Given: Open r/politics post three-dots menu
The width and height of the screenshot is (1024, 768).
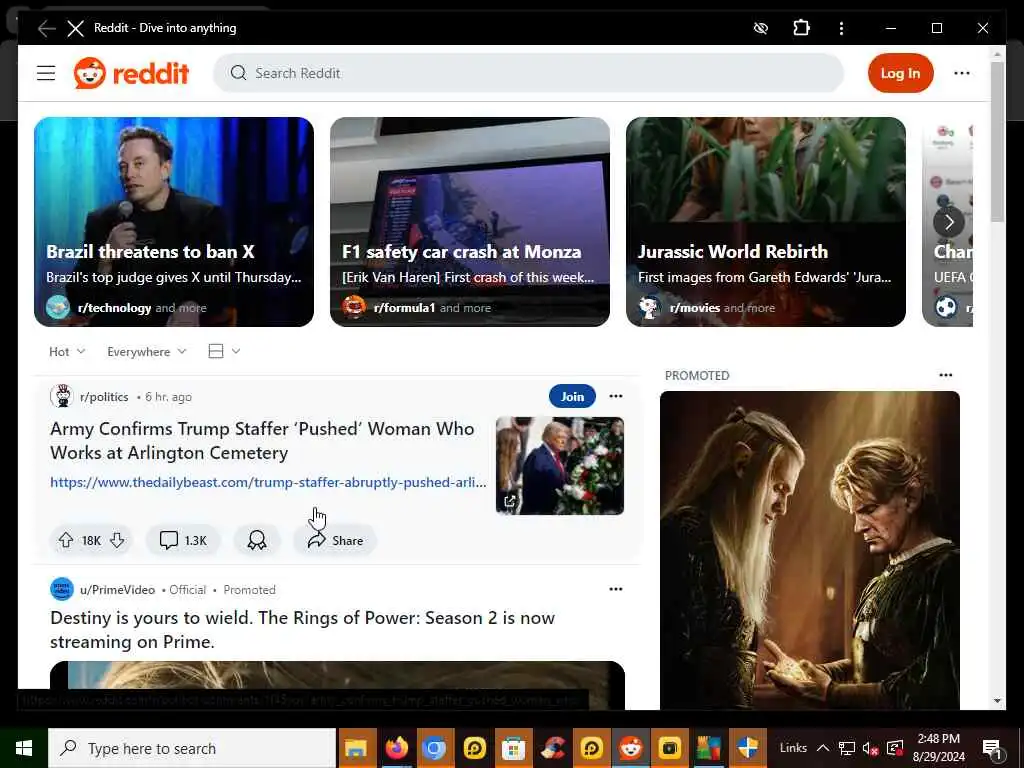Looking at the screenshot, I should [x=615, y=396].
